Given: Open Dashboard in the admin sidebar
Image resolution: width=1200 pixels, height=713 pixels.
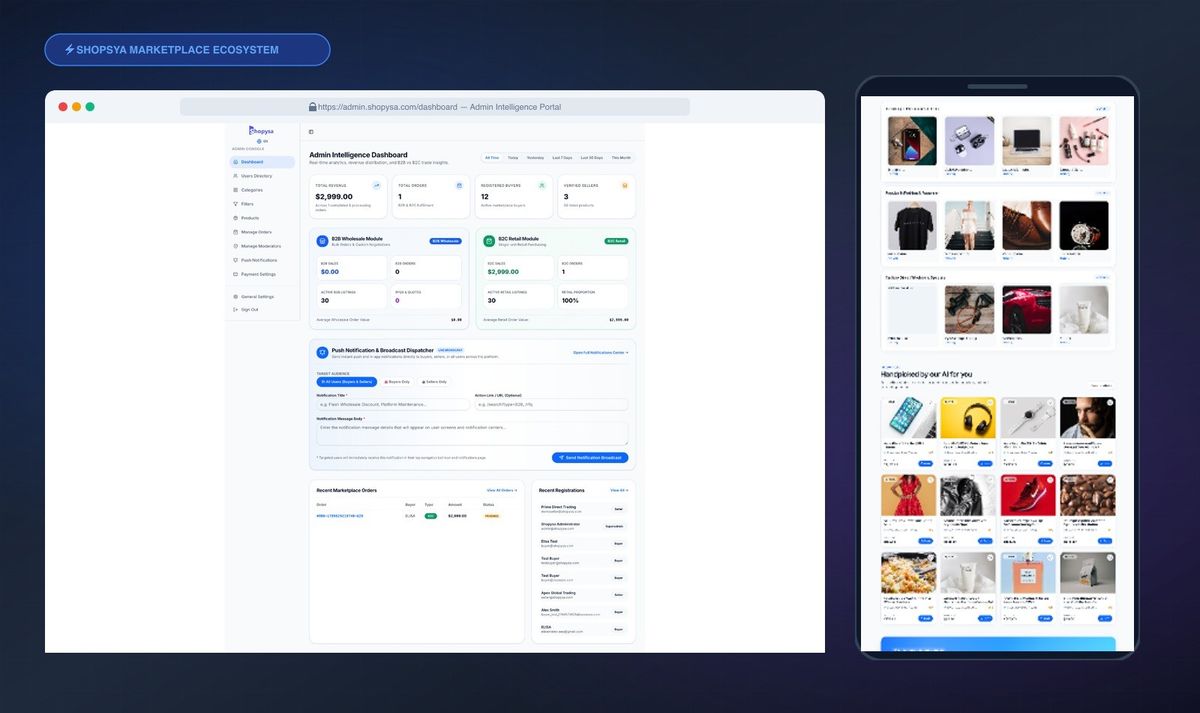Looking at the screenshot, I should pyautogui.click(x=262, y=162).
